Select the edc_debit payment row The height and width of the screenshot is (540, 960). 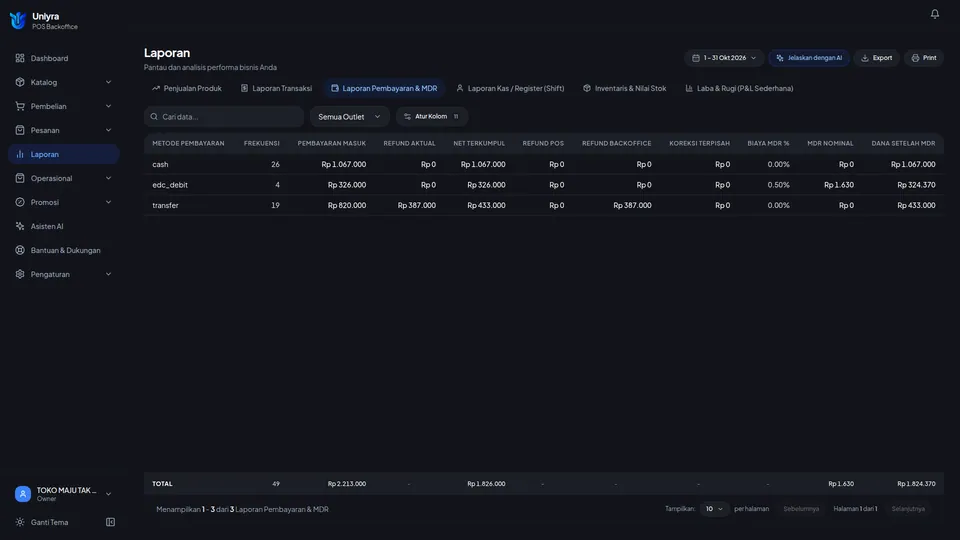pyautogui.click(x=544, y=185)
